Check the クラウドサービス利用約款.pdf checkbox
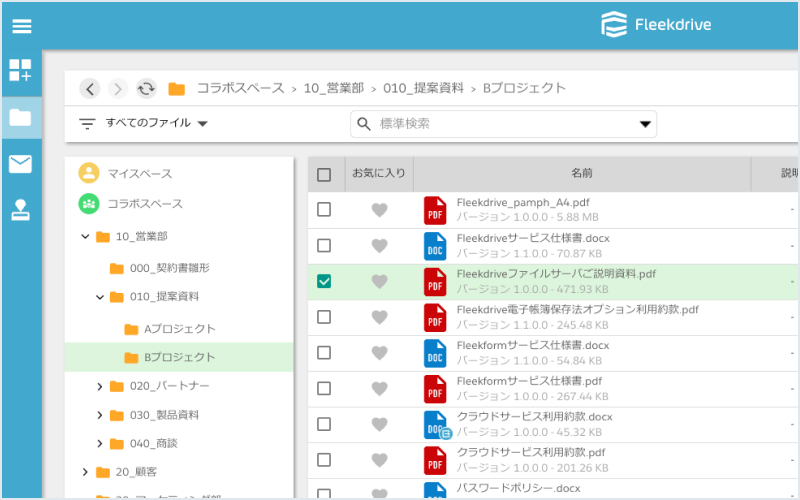Viewport: 800px width, 500px height. (324, 460)
